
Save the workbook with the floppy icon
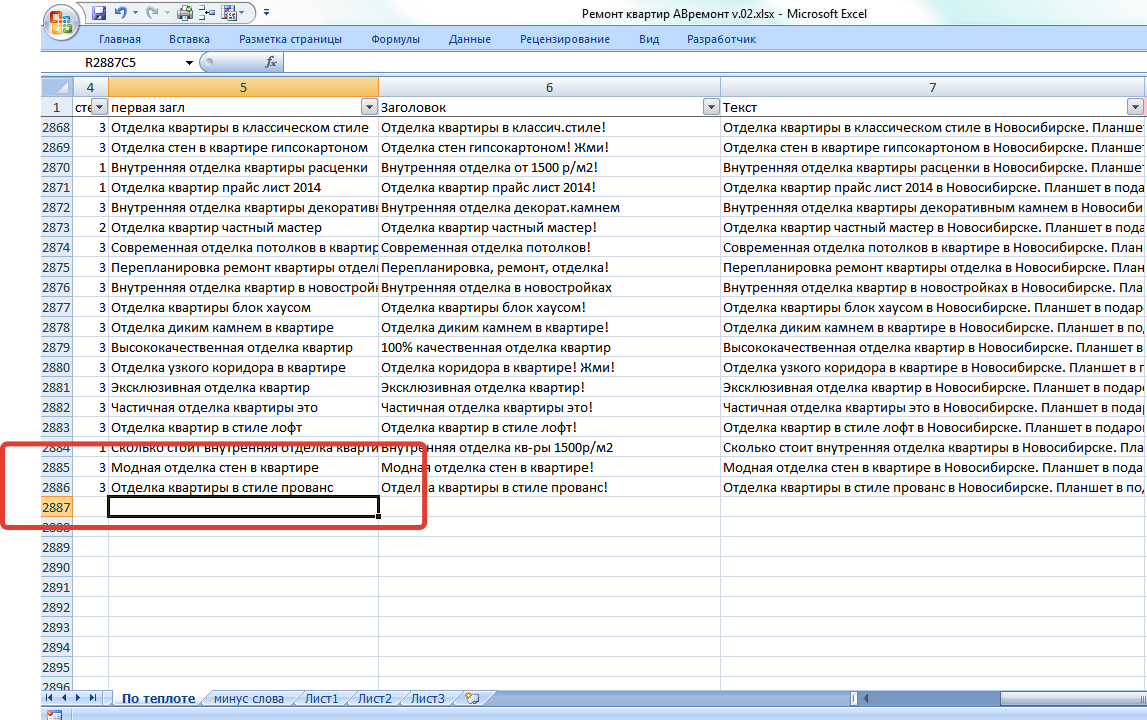click(x=99, y=12)
